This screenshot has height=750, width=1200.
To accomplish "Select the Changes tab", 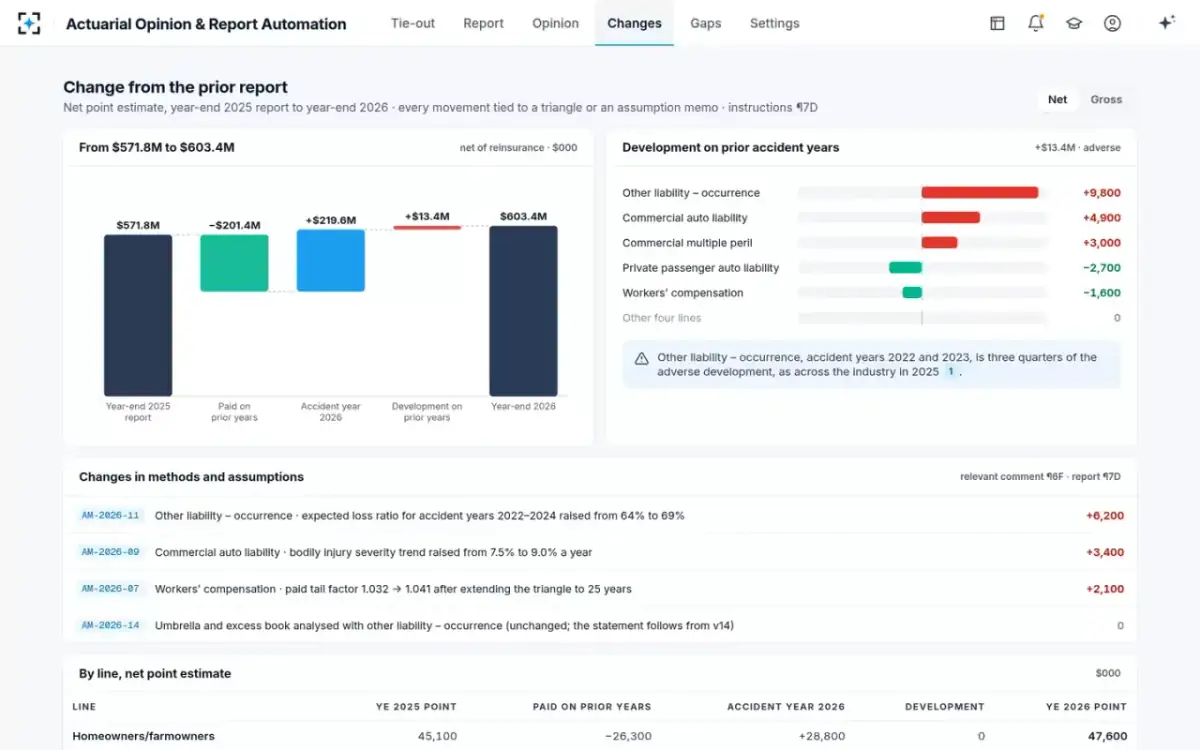I will (x=634, y=23).
